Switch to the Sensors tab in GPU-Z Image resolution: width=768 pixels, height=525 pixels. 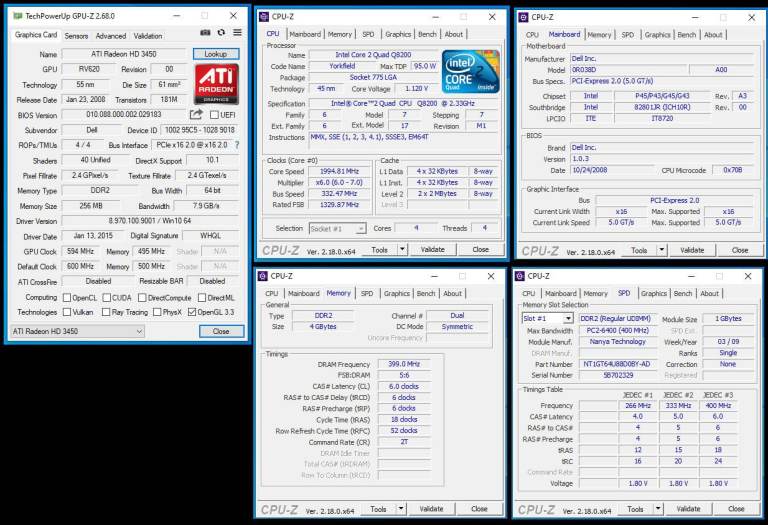click(x=76, y=35)
